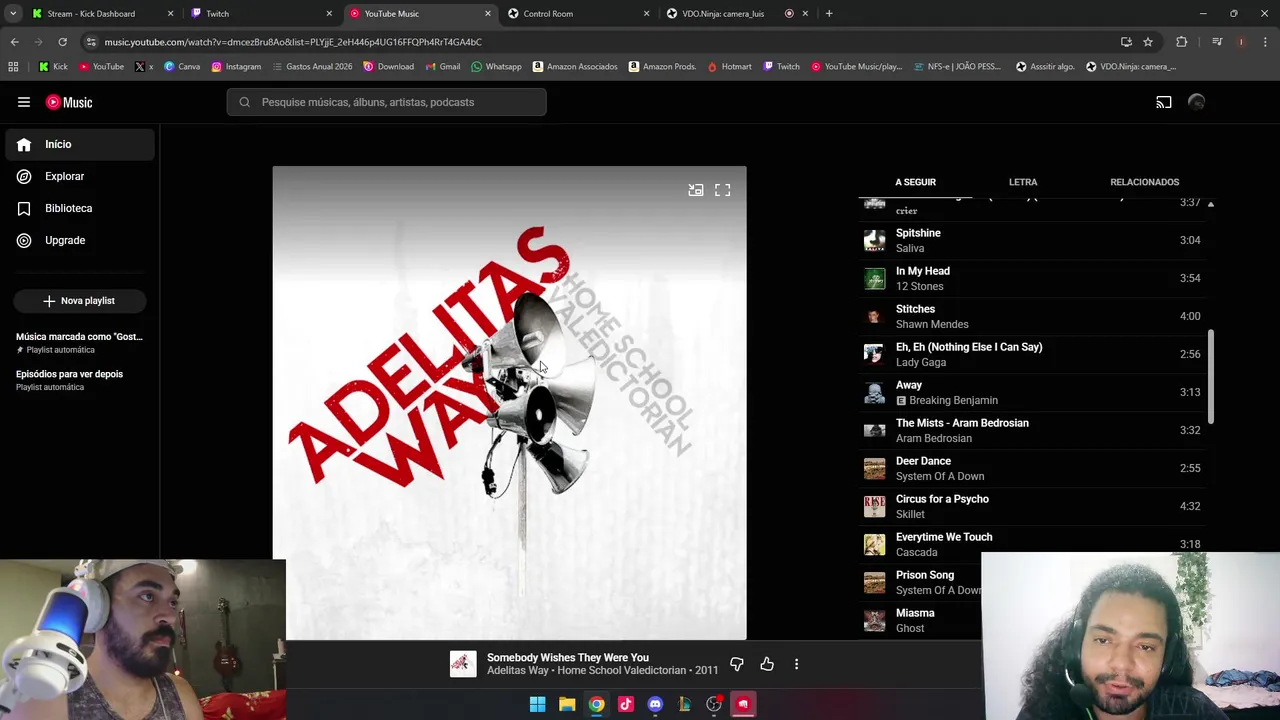Click the queue list scrollbar

coord(1211,377)
